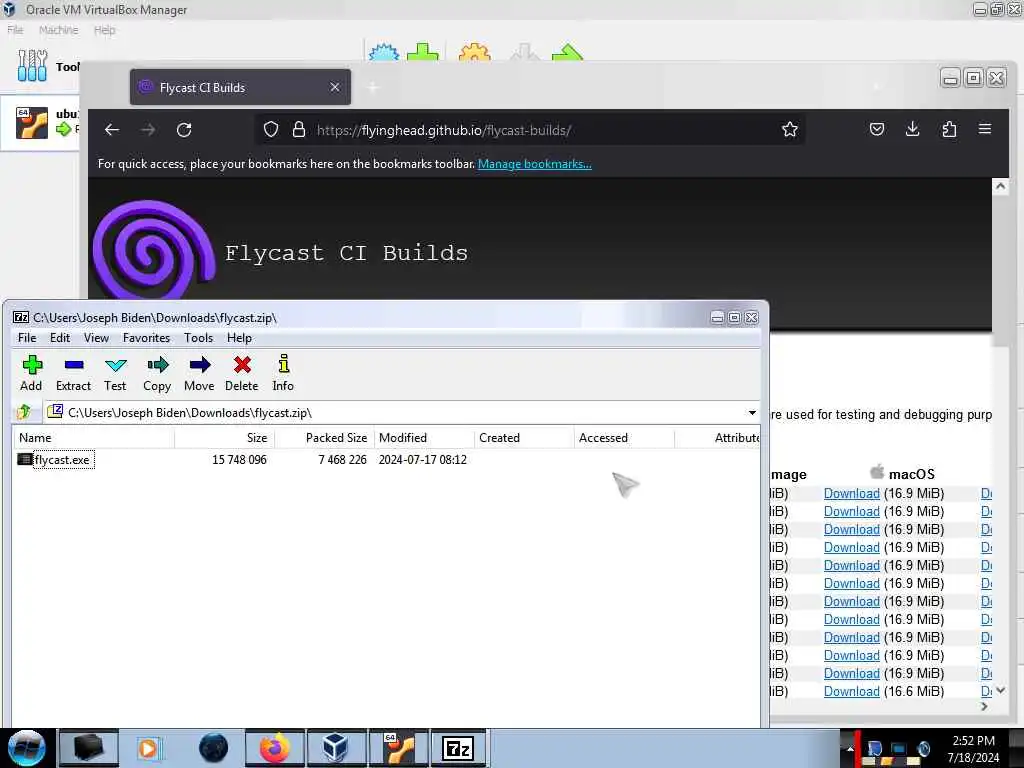The image size is (1024, 768).
Task: Run the Test archive tool
Action: click(x=115, y=374)
